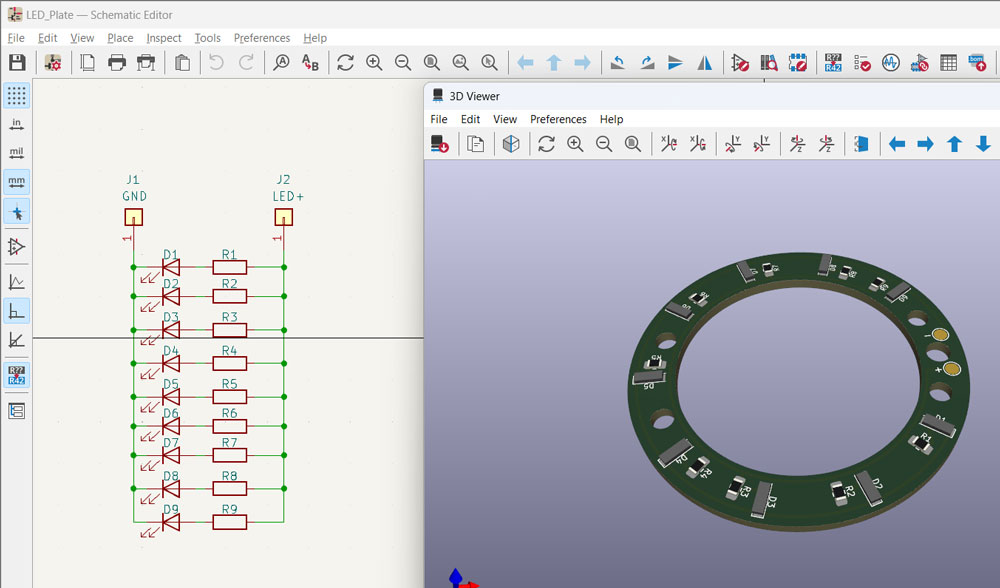This screenshot has width=1000, height=588.
Task: Click the Mirror horizontally icon in schematic toolbar
Action: pyautogui.click(x=705, y=63)
